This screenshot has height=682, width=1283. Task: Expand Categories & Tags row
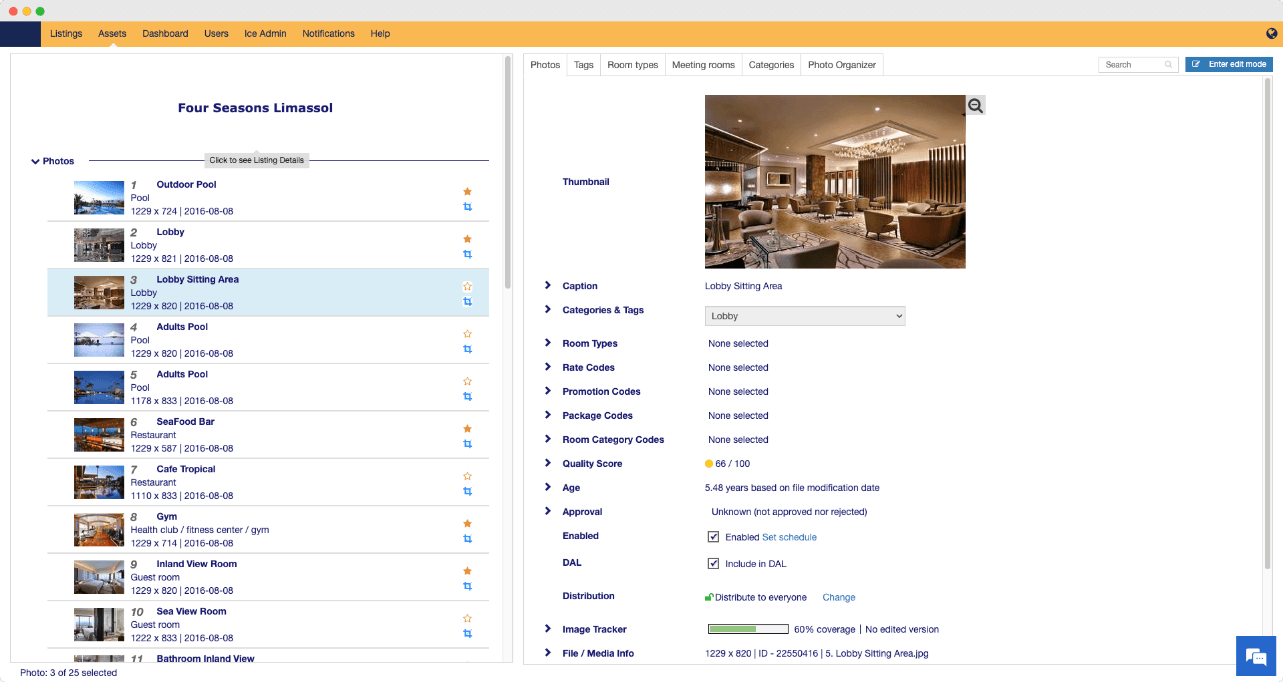pyautogui.click(x=548, y=309)
